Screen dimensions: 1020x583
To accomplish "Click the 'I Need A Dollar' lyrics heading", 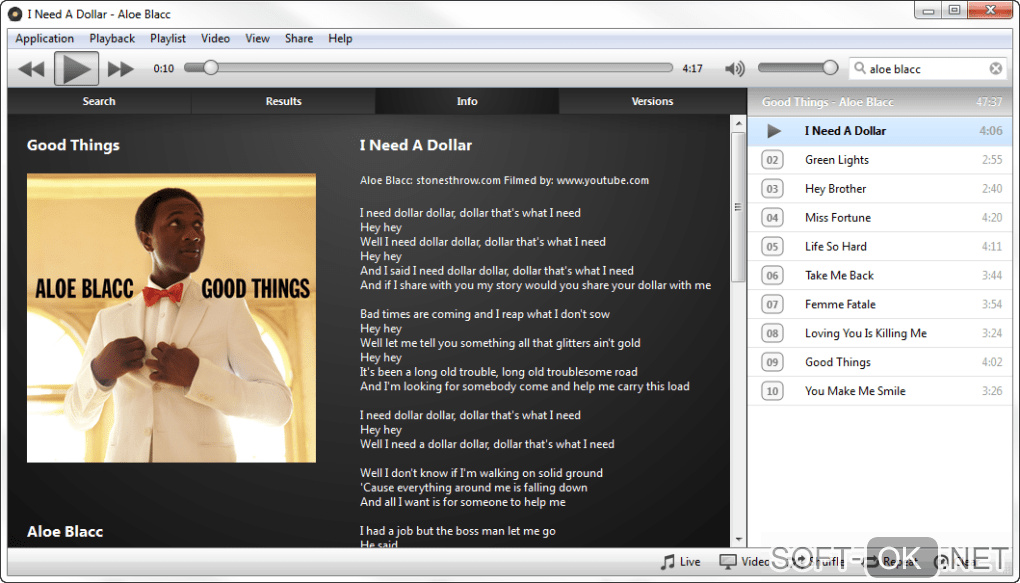I will (x=416, y=145).
